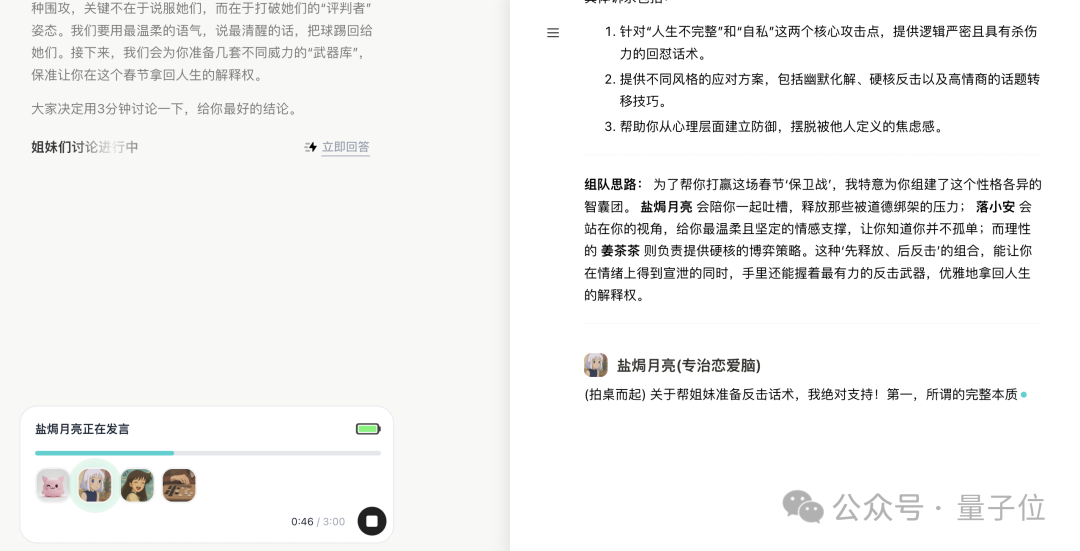
Task: Open the hamburger menu icon
Action: click(553, 32)
